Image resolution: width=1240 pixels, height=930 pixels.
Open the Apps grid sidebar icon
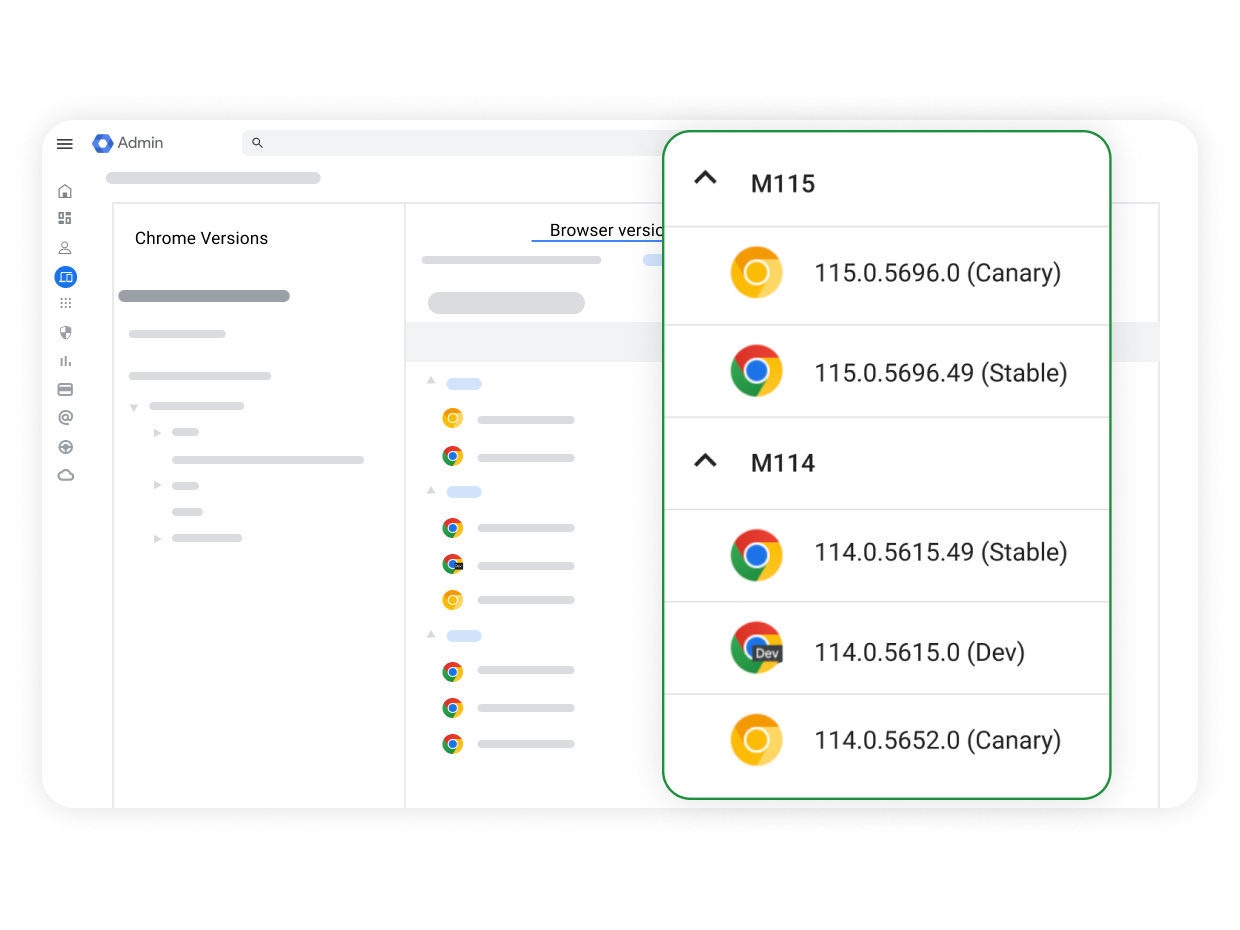pos(66,303)
